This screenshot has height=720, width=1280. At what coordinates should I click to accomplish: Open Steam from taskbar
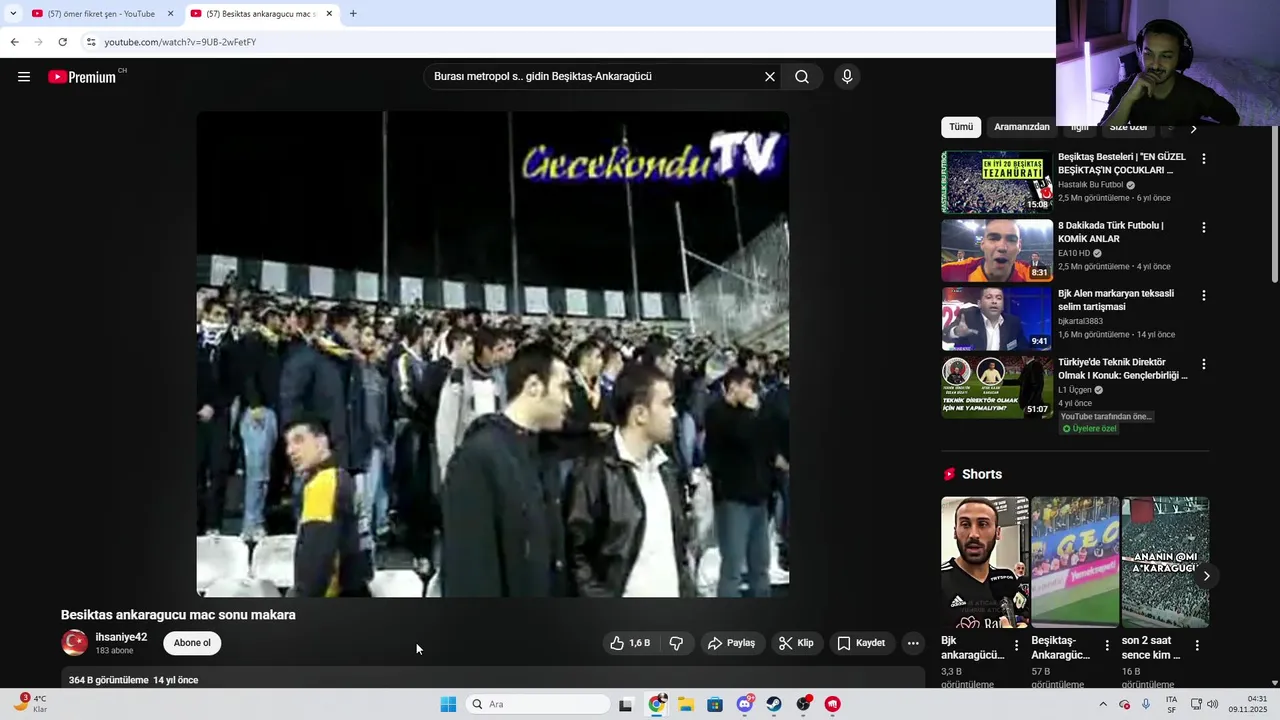(x=774, y=704)
